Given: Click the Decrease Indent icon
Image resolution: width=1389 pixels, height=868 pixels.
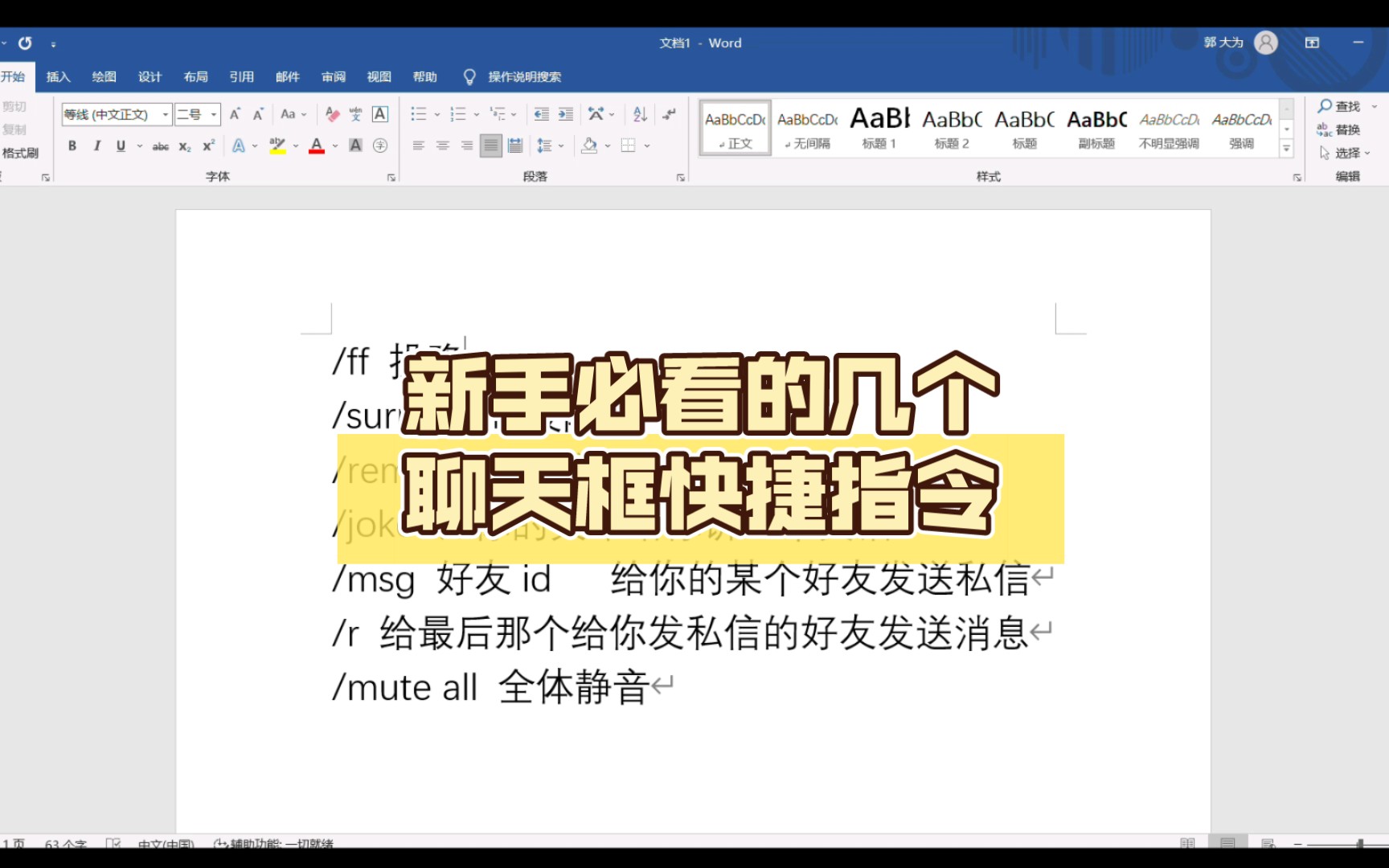Looking at the screenshot, I should 542,114.
